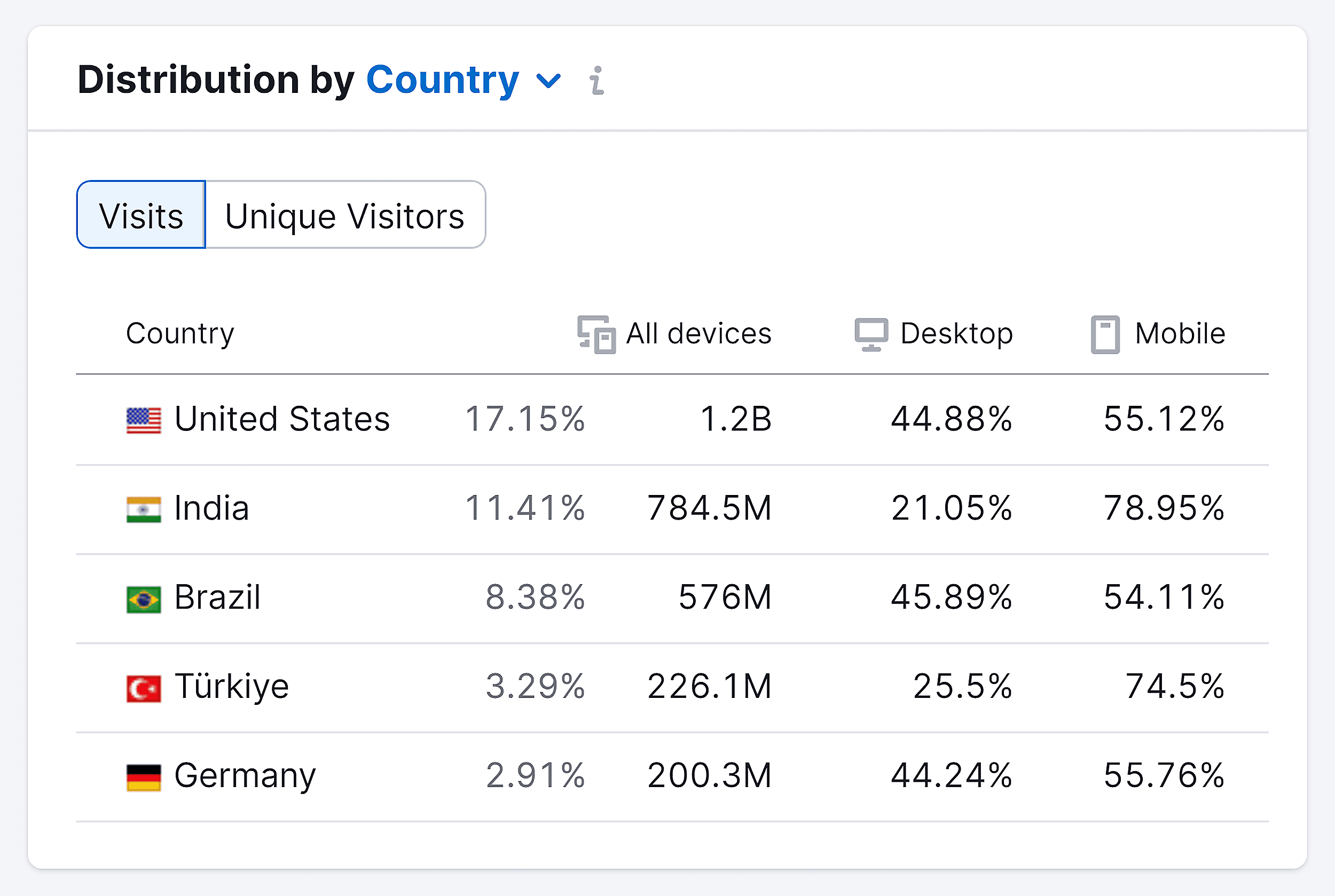Switch to Unique Visitors view
Screen dimensions: 1335x896
point(344,215)
